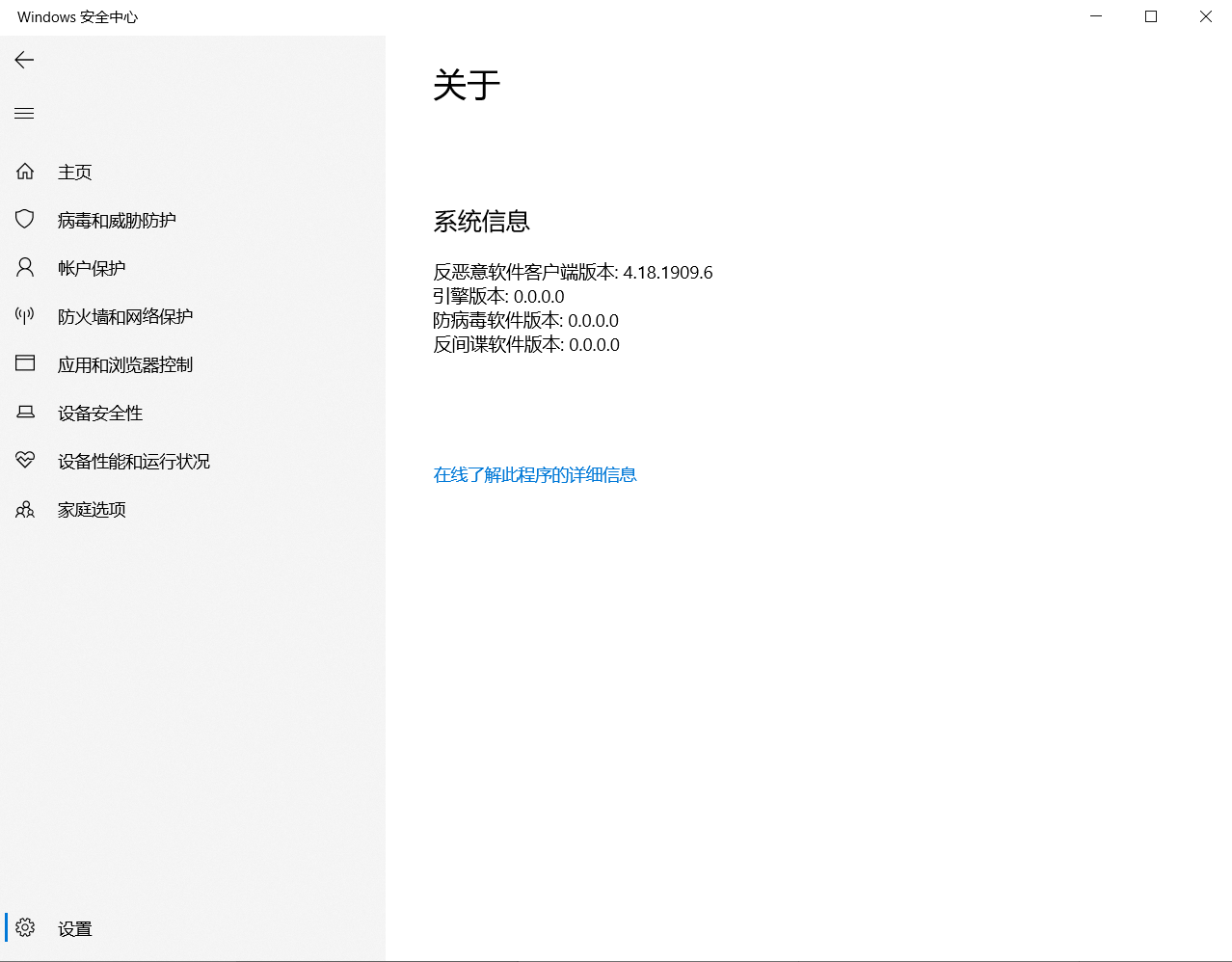Minimize the Windows 安全中心 window
Viewport: 1232px width, 962px height.
(x=1096, y=16)
